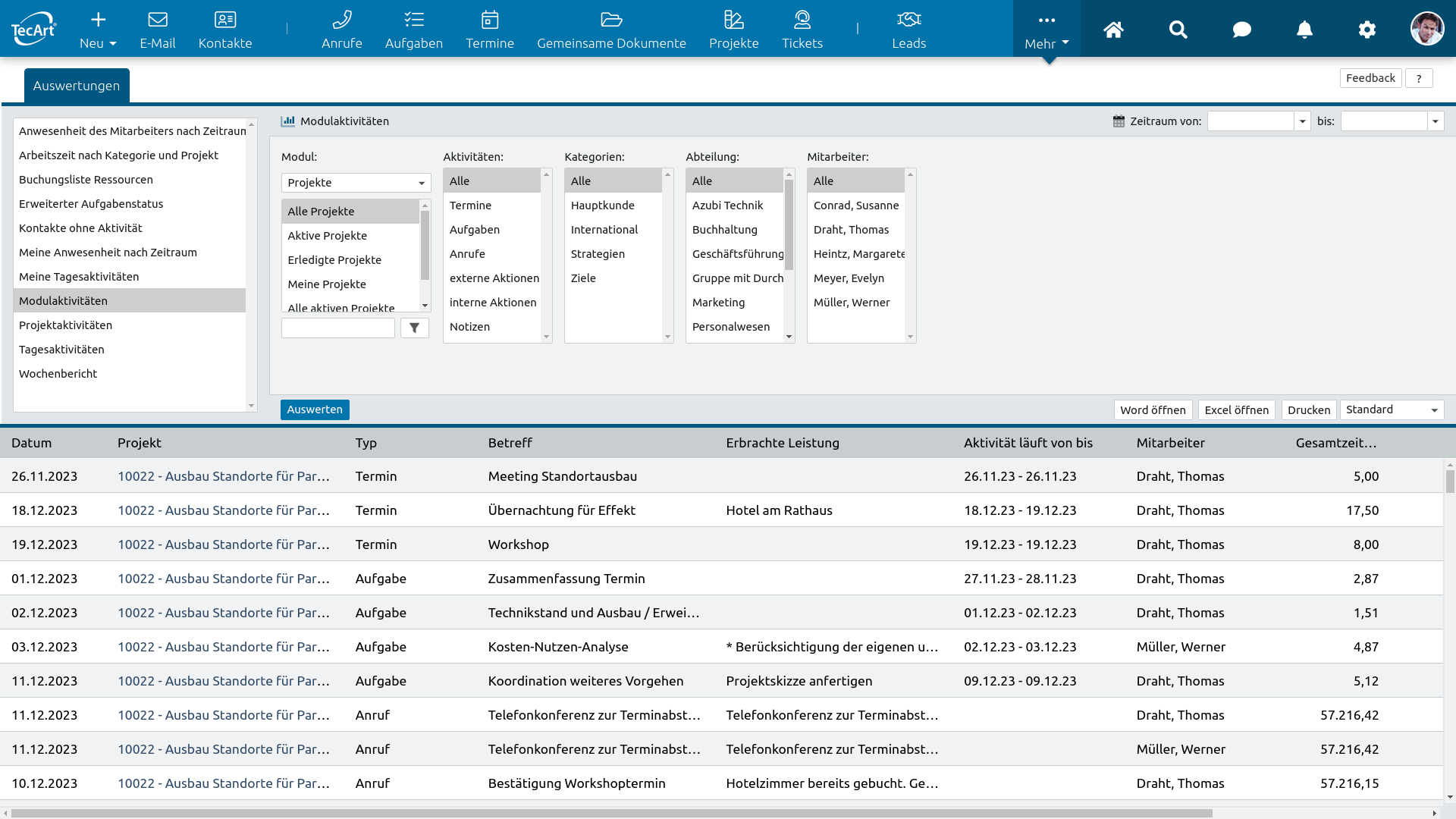Click the notifications bell icon
Screen dimensions: 1456x819
click(1304, 30)
